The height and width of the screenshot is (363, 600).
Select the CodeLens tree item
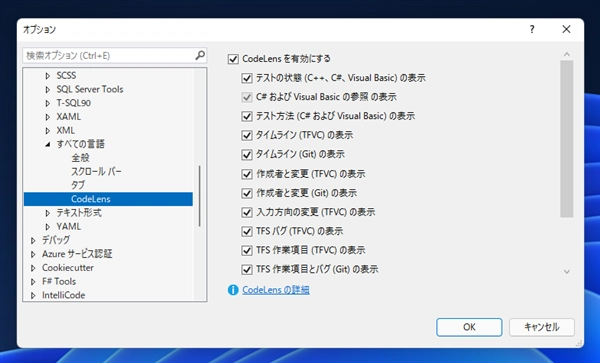pos(108,199)
